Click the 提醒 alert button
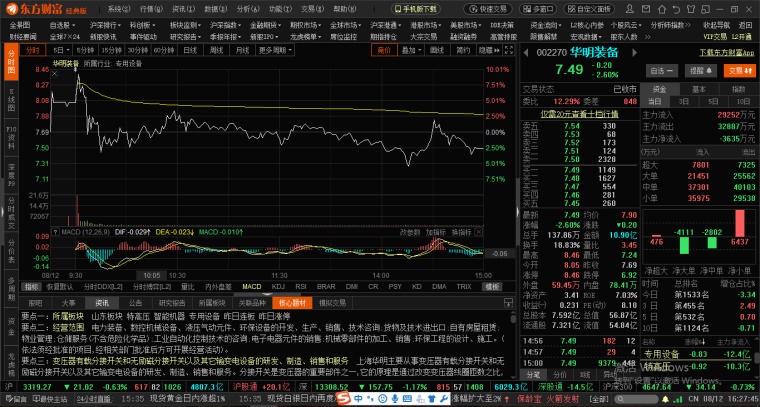This screenshot has height=407, width=760. [x=700, y=71]
